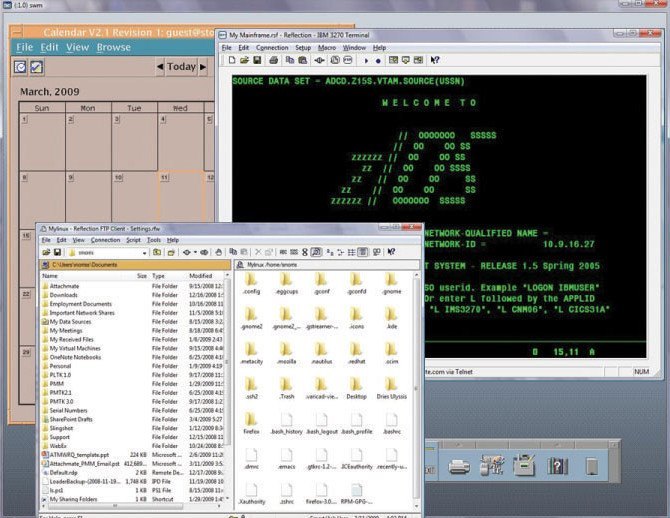Select .mozilla folder in remote pane
Screen dimensions: 670x518
pos(286,353)
